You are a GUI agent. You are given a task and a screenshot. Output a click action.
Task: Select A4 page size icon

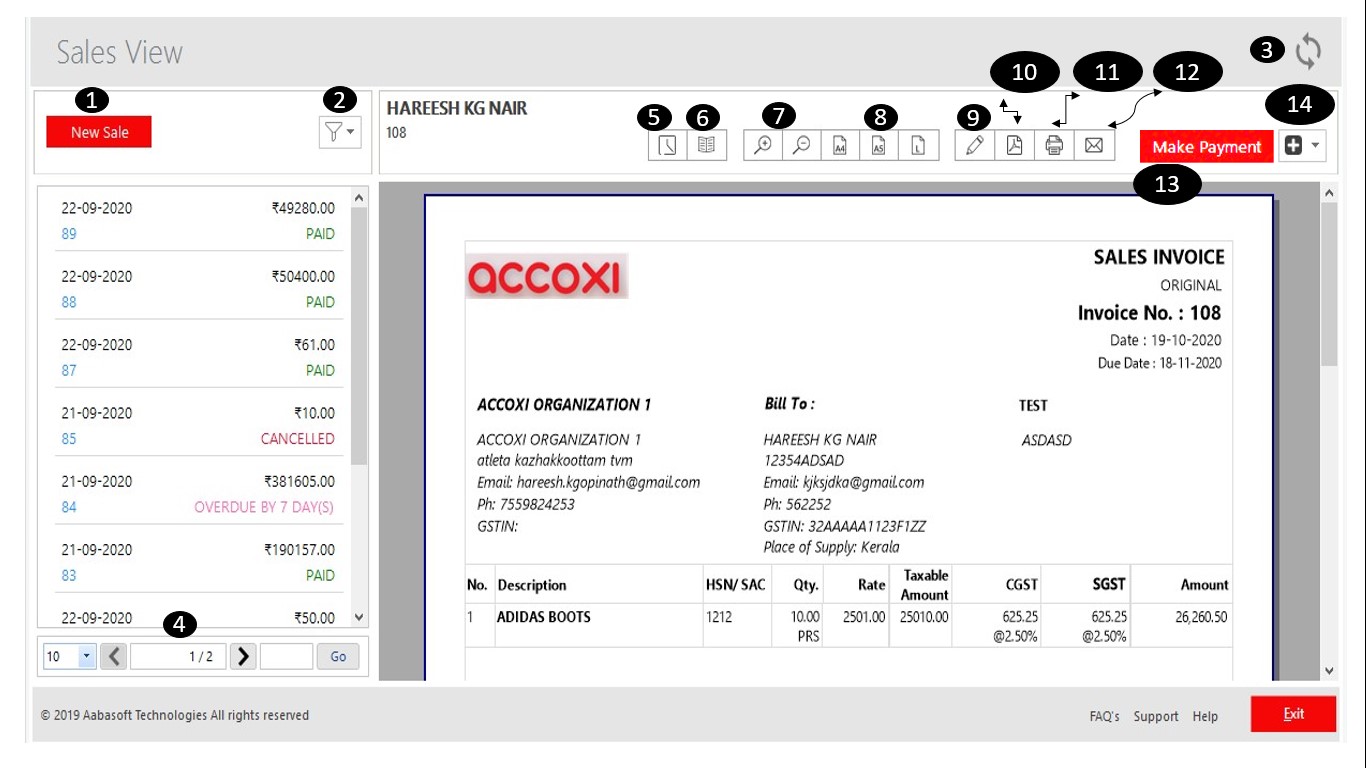click(840, 146)
